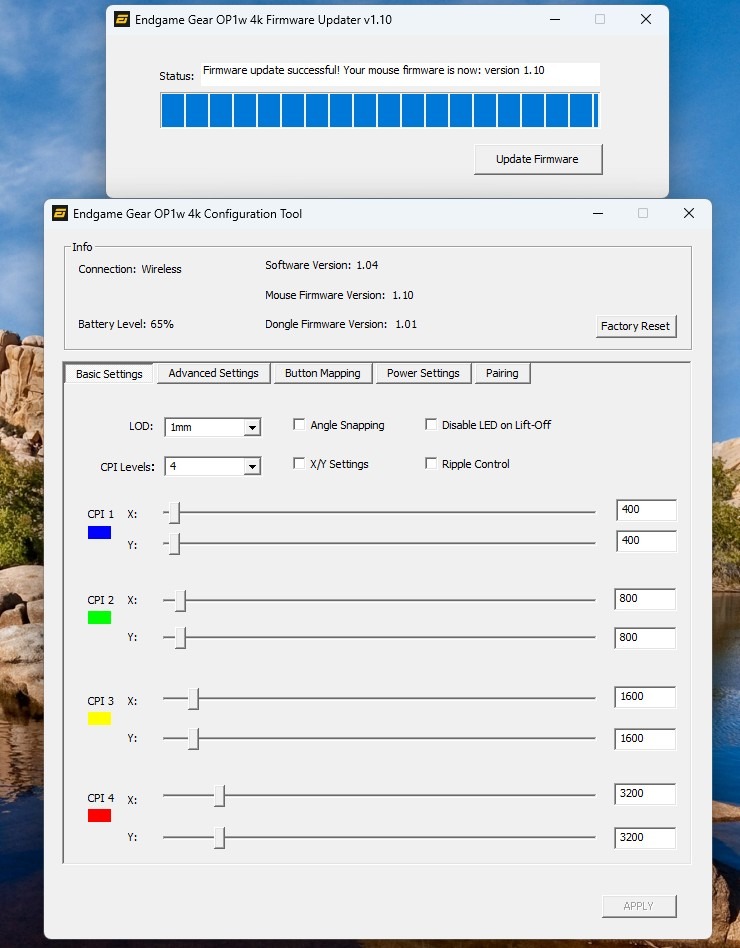Minimize the Configuration Tool window
The height and width of the screenshot is (948, 740).
click(598, 213)
